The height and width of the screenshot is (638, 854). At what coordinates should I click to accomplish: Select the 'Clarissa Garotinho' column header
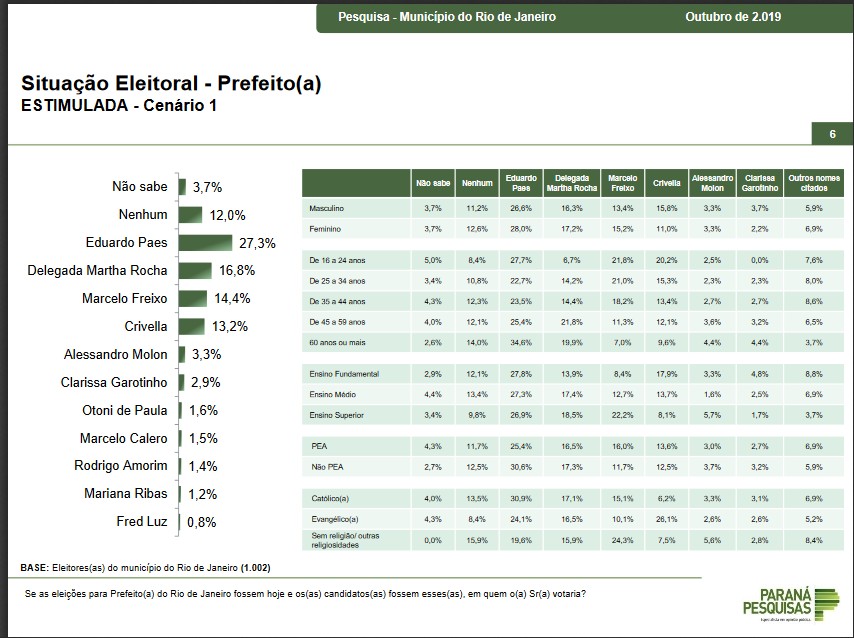pos(759,183)
